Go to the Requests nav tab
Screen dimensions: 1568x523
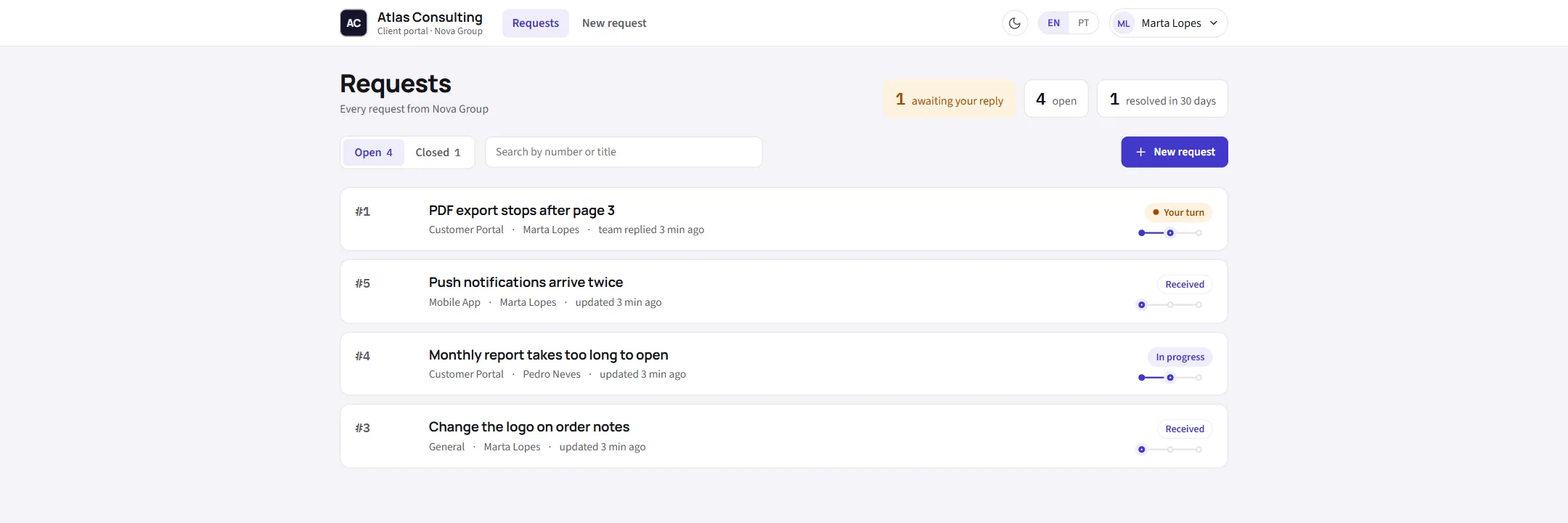coord(536,23)
